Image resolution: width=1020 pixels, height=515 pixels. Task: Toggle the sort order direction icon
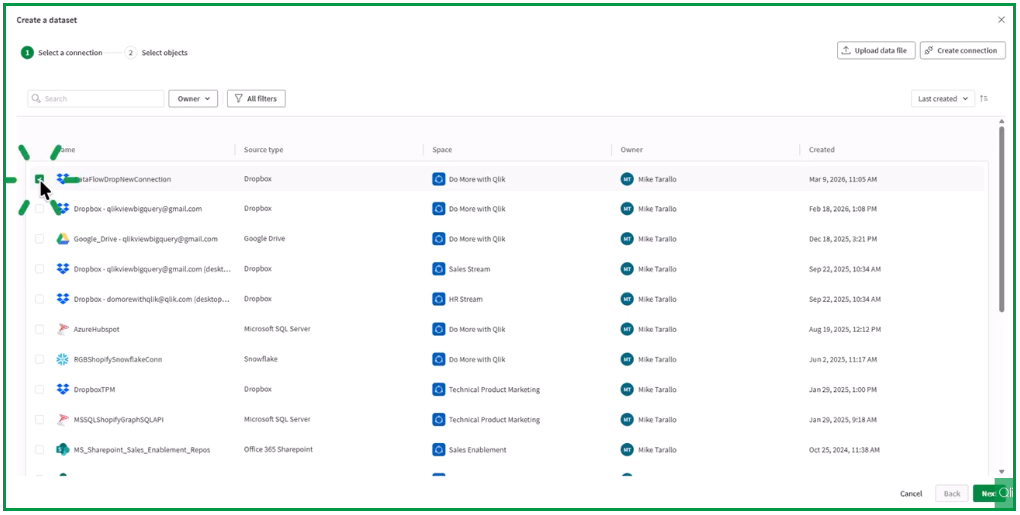[984, 99]
